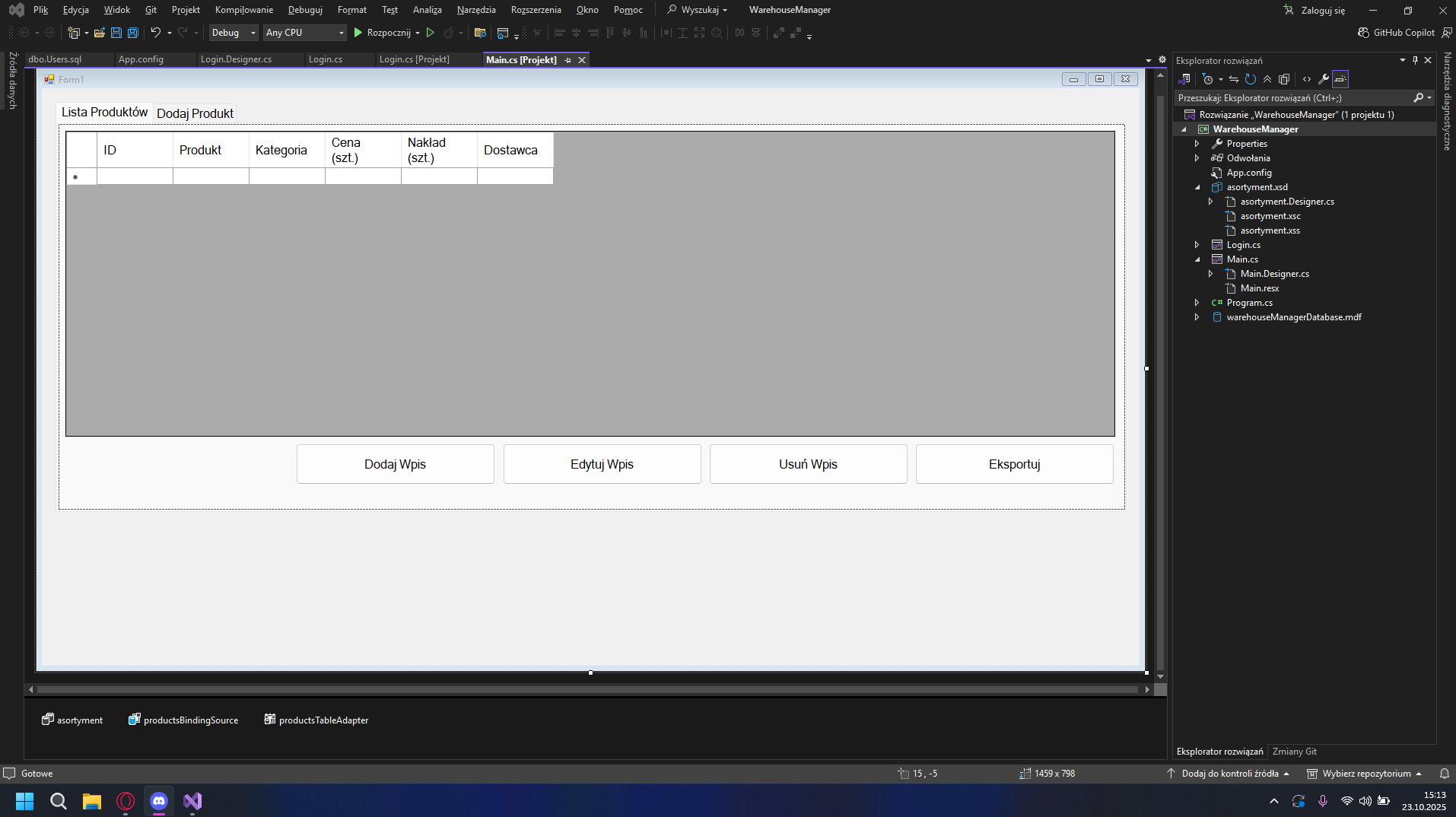
Task: Sync with active document using the arrows icon
Action: (x=1233, y=79)
